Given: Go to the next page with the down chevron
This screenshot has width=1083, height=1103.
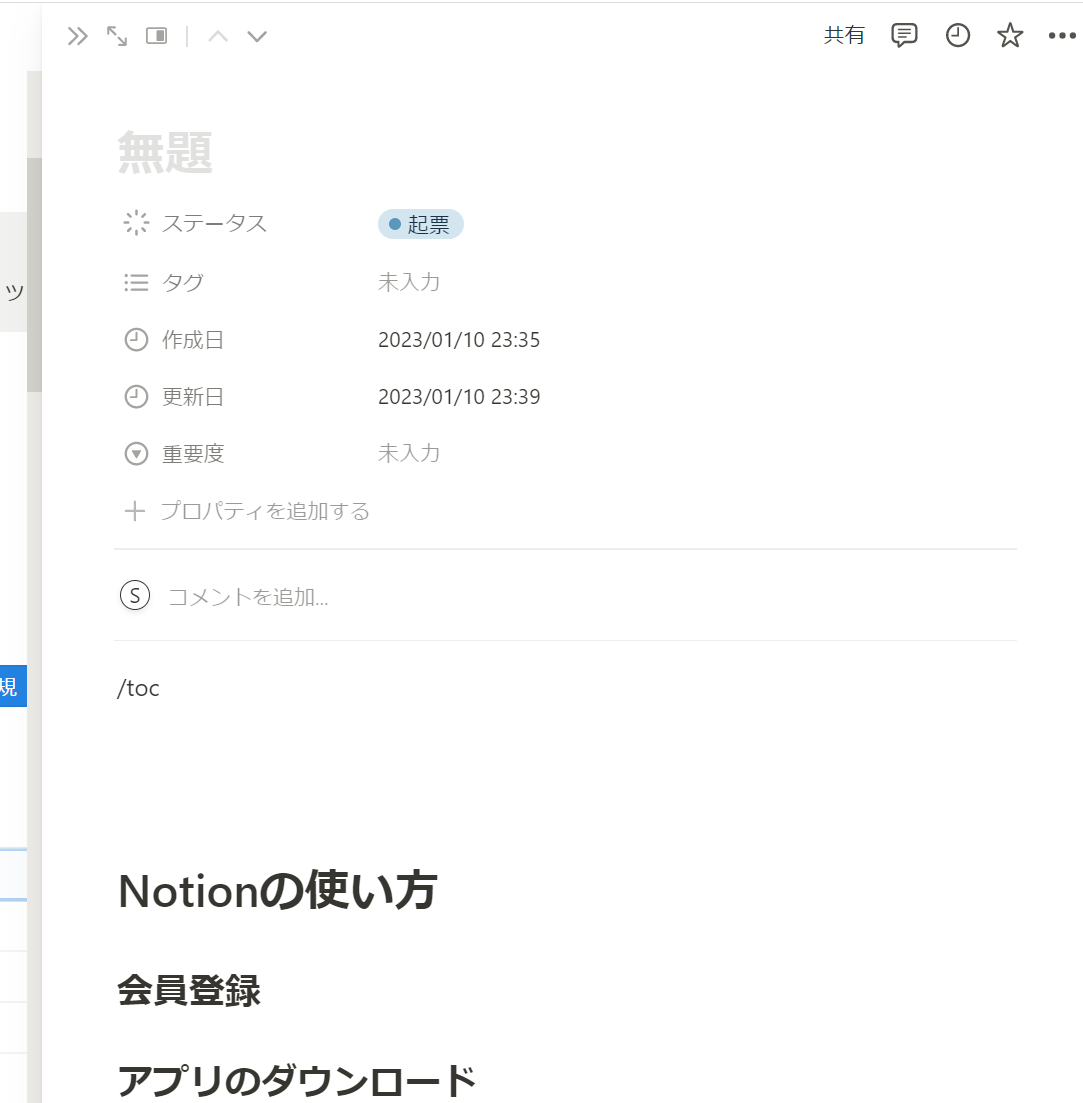Looking at the screenshot, I should (x=257, y=36).
